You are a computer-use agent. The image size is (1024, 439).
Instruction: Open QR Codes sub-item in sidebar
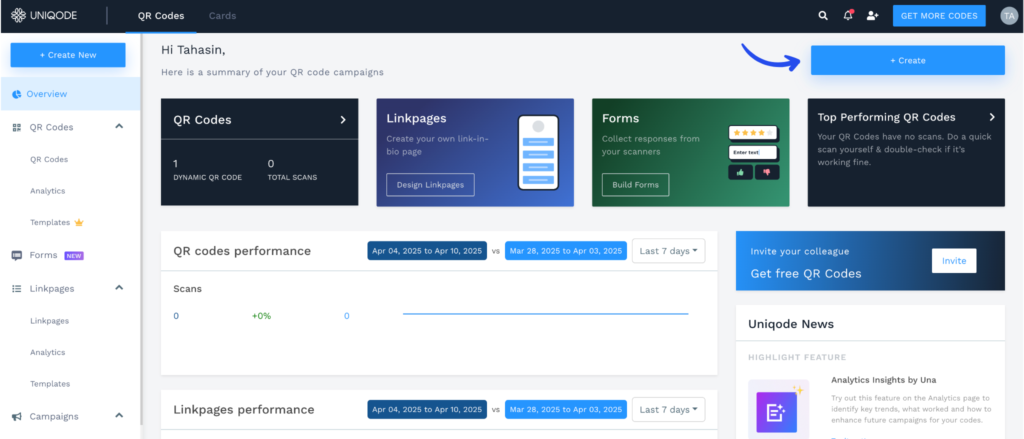coord(49,159)
